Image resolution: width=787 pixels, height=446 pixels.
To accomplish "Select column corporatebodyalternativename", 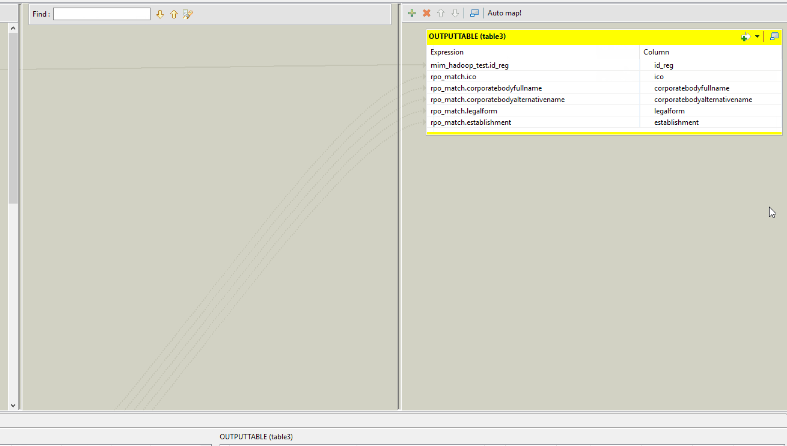I will click(x=703, y=100).
